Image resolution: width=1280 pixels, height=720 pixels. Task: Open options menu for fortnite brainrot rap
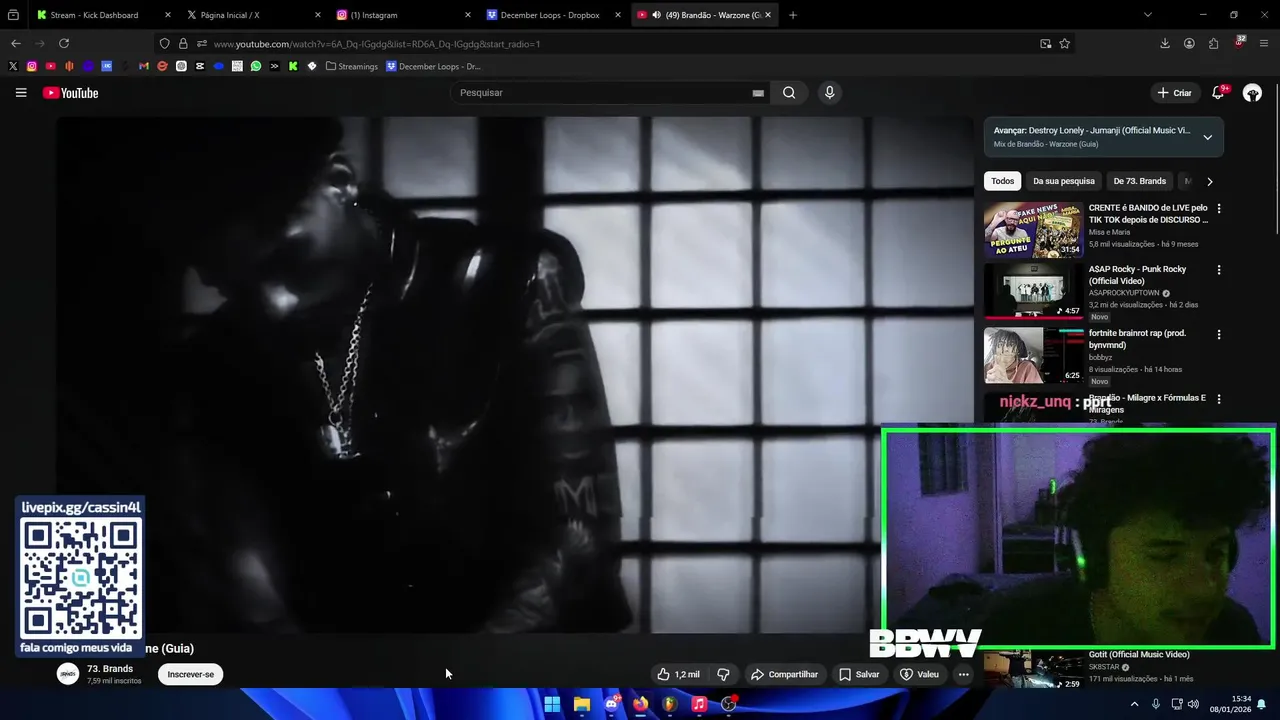[1218, 334]
